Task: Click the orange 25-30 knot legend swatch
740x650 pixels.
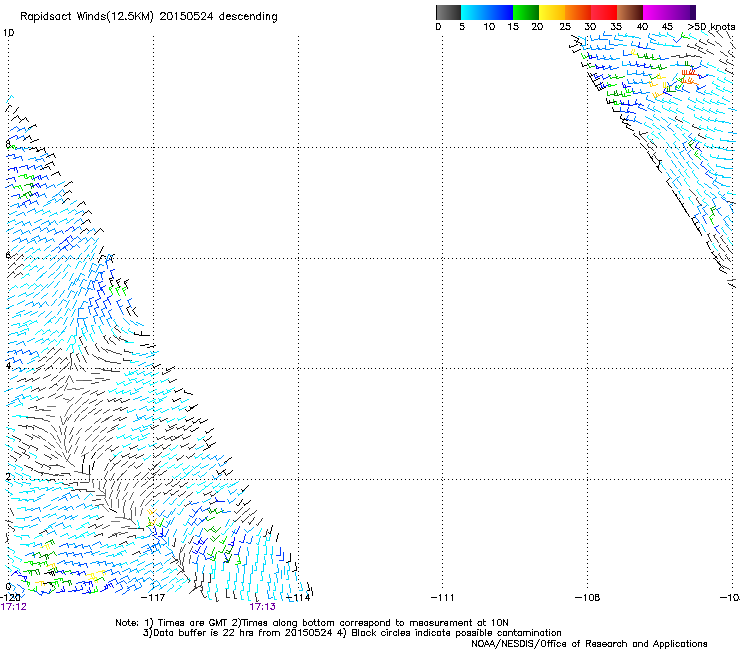Action: point(578,12)
